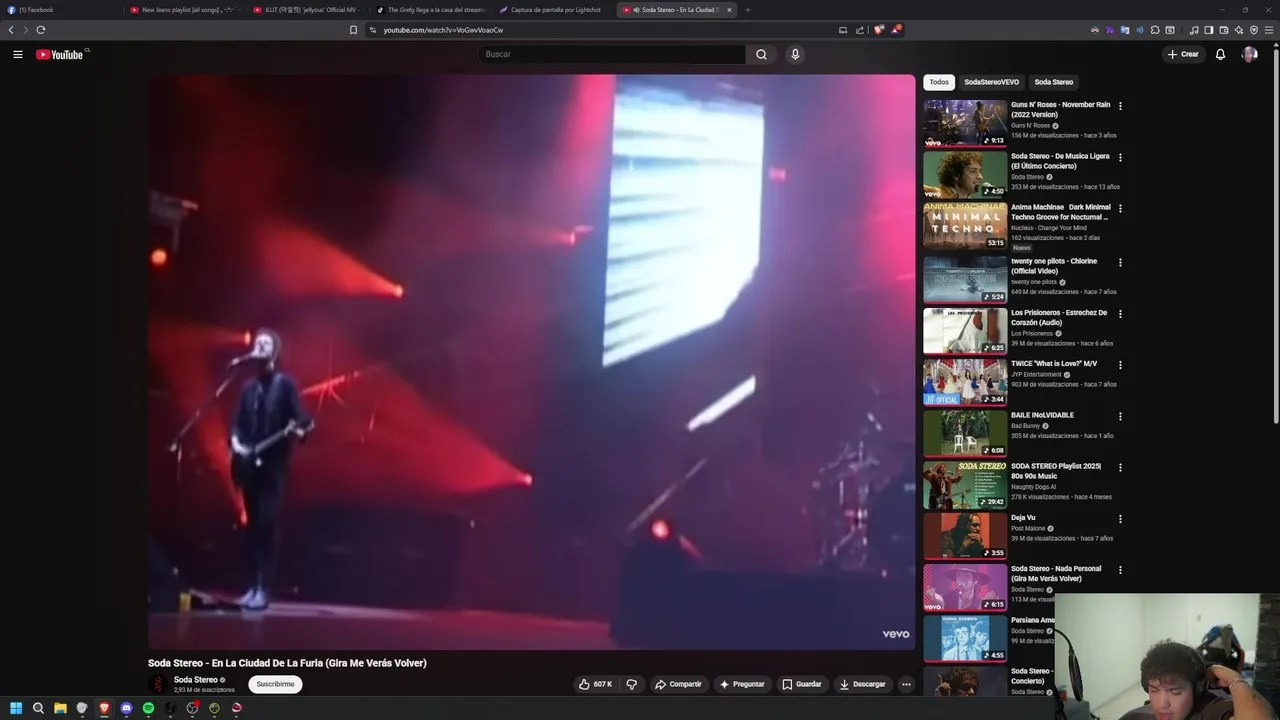Open the Soda Stereo channel name link
The image size is (1280, 720).
tap(195, 680)
